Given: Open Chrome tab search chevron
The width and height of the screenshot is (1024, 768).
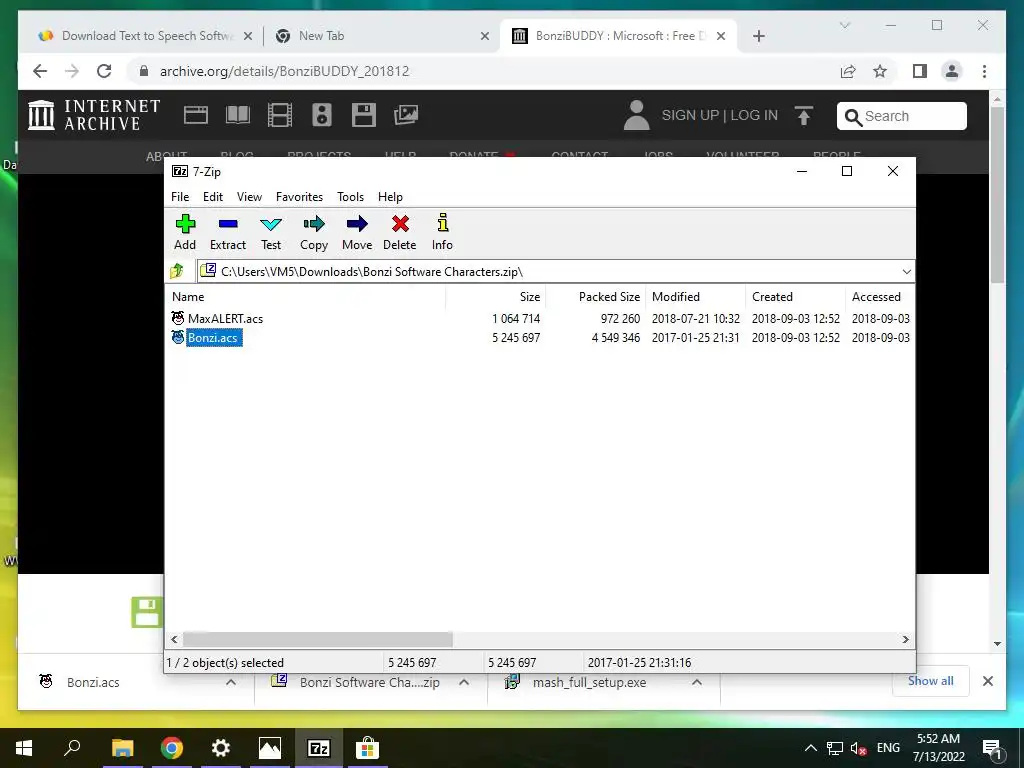Looking at the screenshot, I should pyautogui.click(x=844, y=25).
